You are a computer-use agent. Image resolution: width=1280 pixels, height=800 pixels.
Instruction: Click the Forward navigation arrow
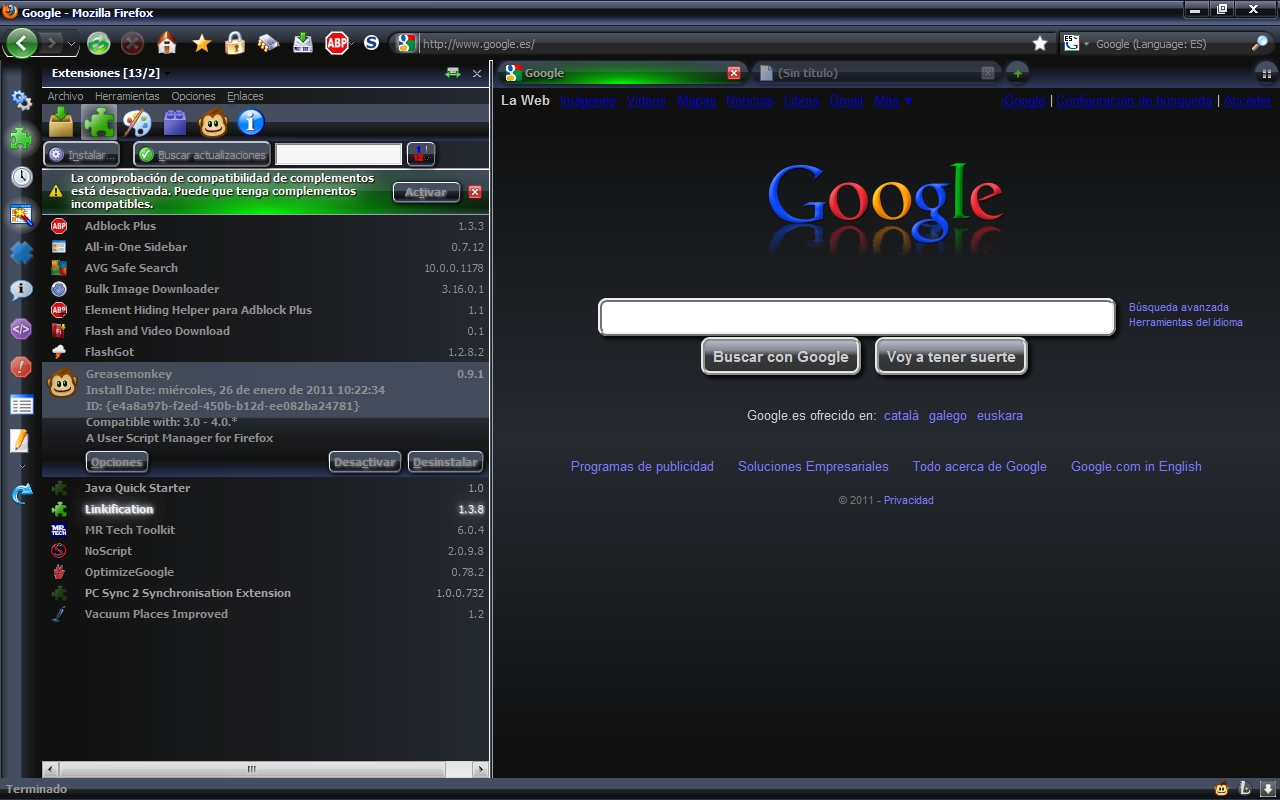[x=51, y=43]
